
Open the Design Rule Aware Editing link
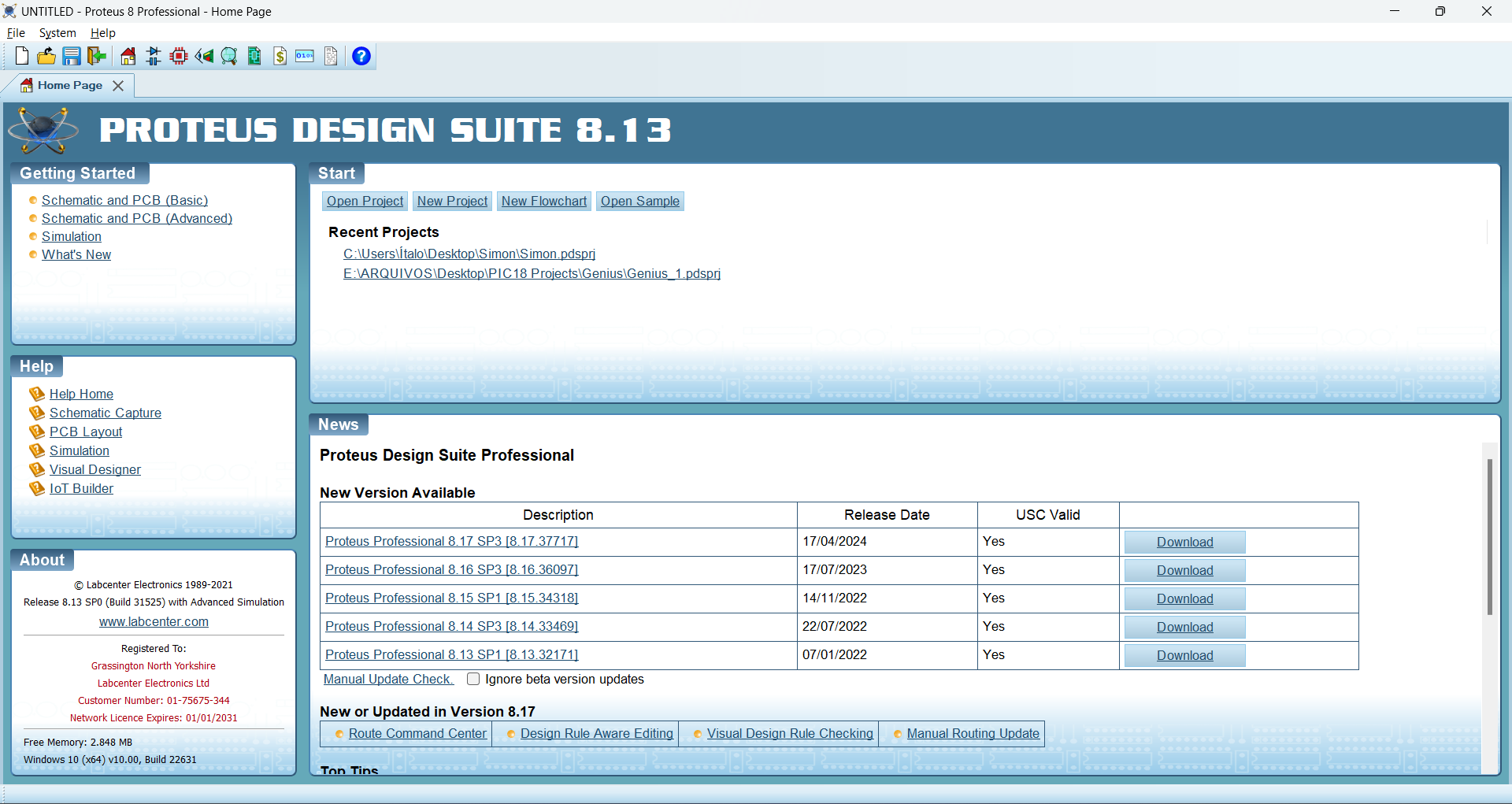(597, 733)
